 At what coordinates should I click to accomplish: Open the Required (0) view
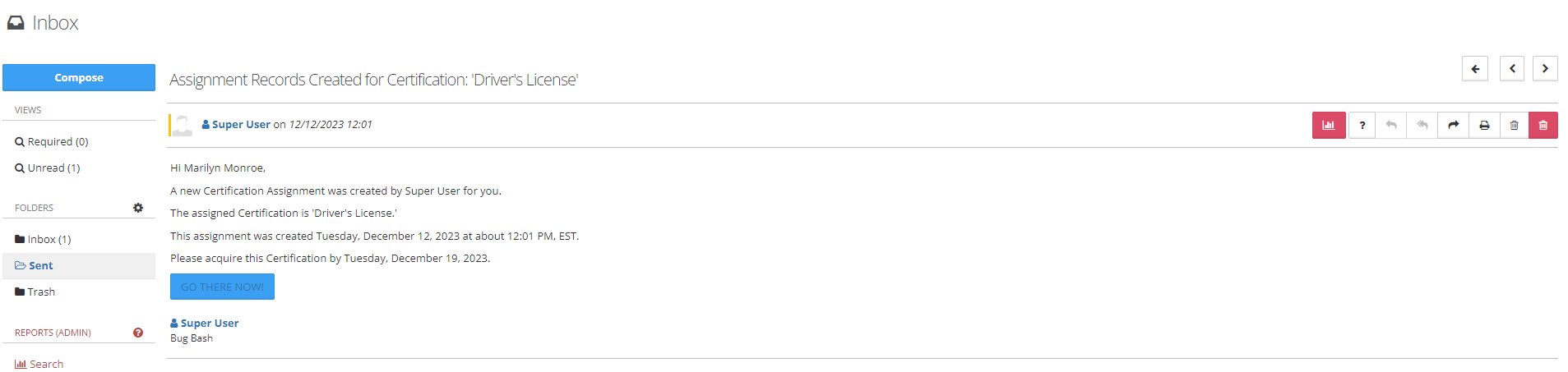coord(52,141)
